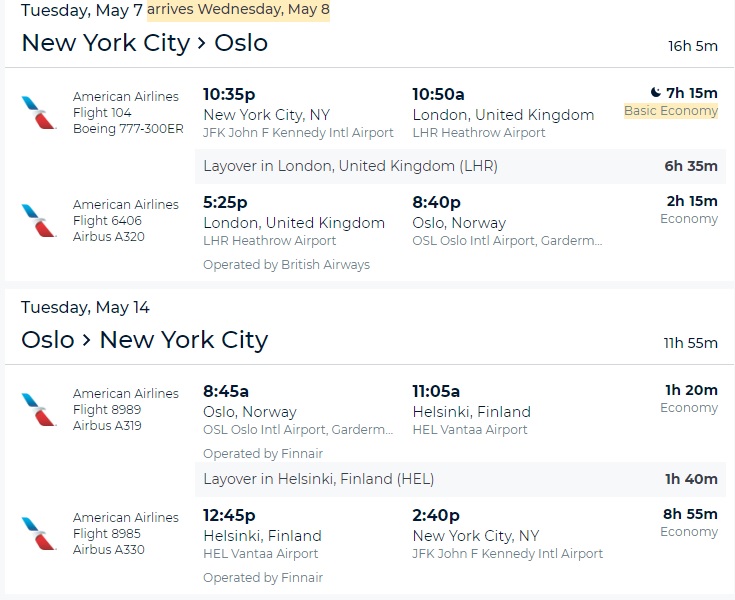The width and height of the screenshot is (735, 600).
Task: Click the 'arrives Wednesday, May 8' highlighted note
Action: click(238, 11)
